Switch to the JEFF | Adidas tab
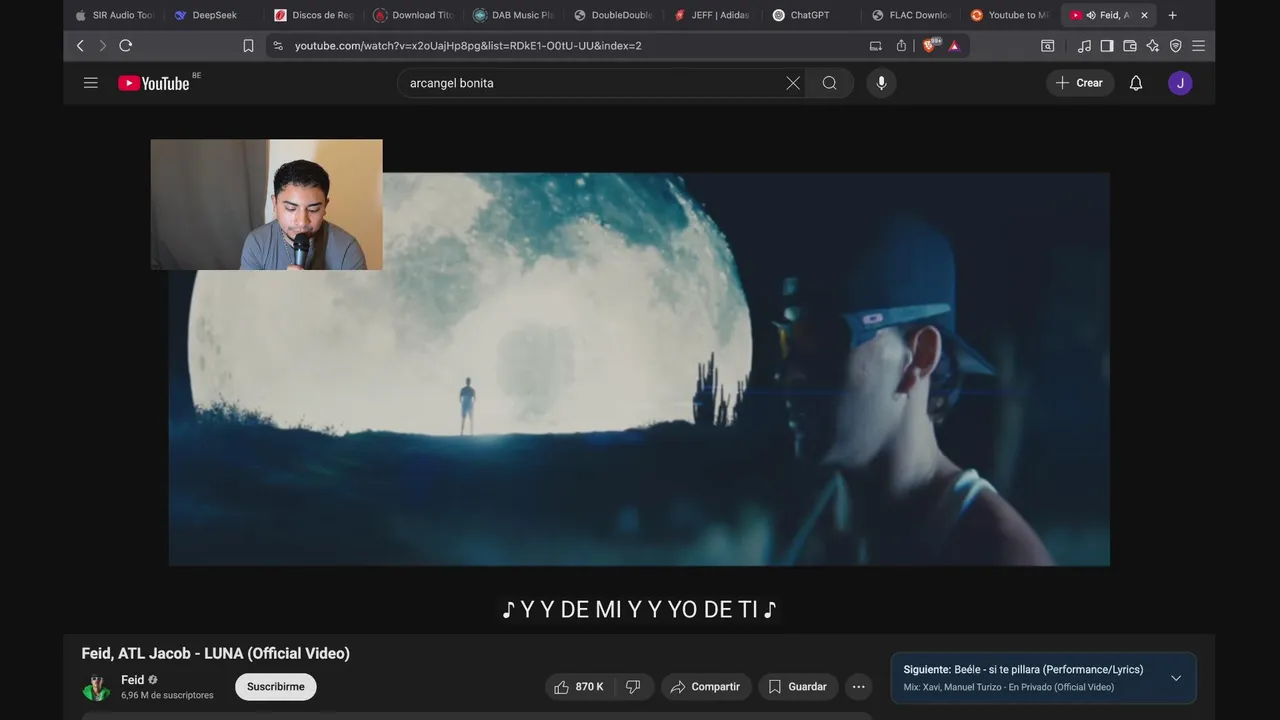Viewport: 1280px width, 720px height. (712, 15)
